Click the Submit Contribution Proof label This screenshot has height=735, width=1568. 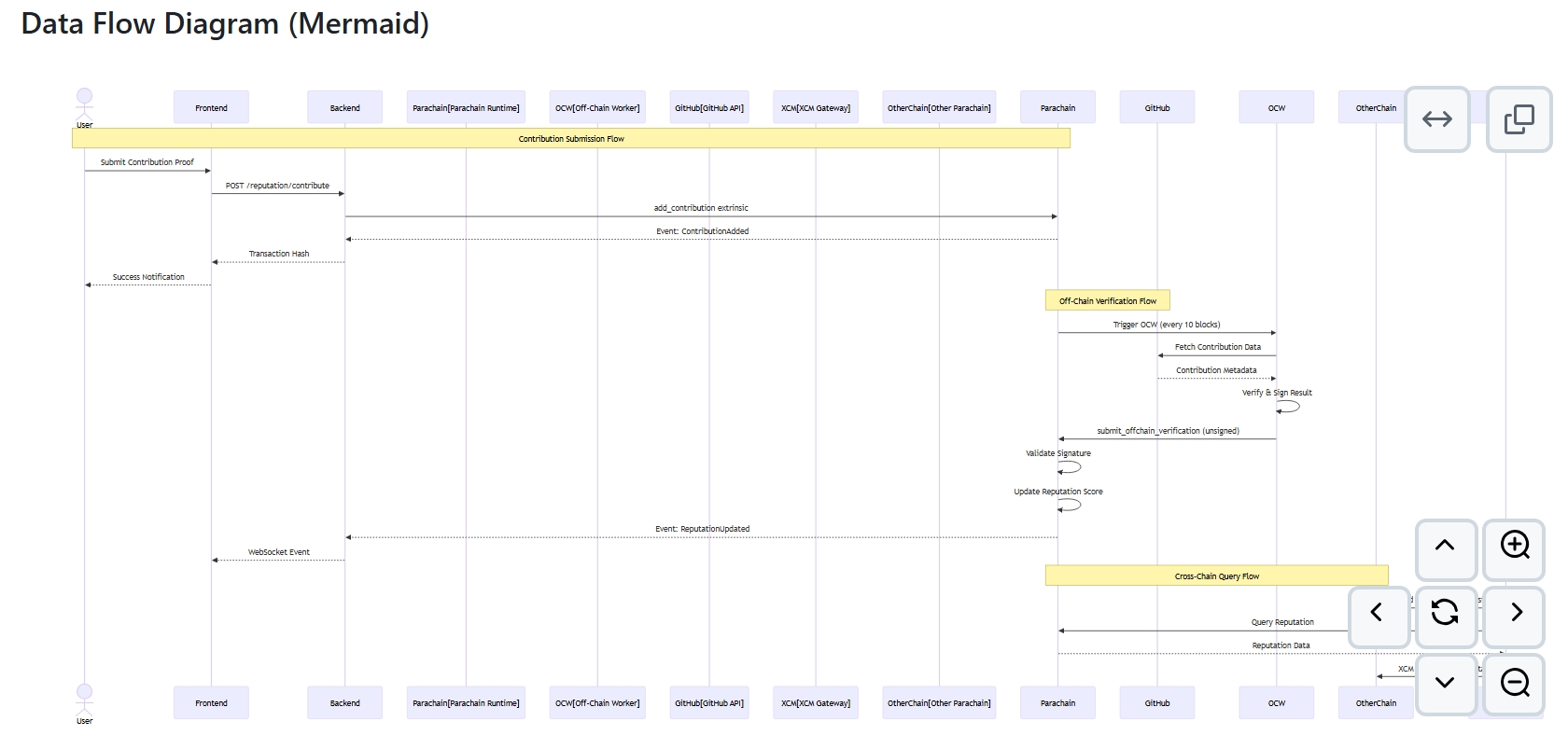(147, 162)
